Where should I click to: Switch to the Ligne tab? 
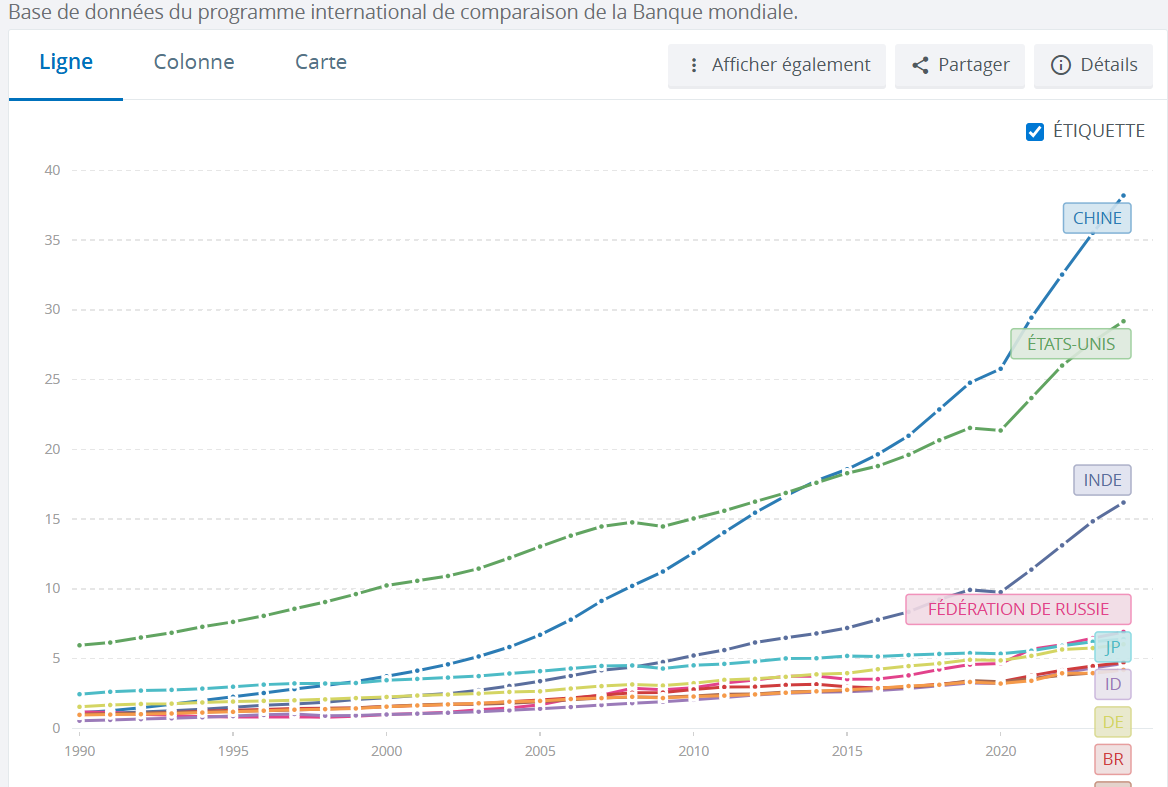coord(66,62)
